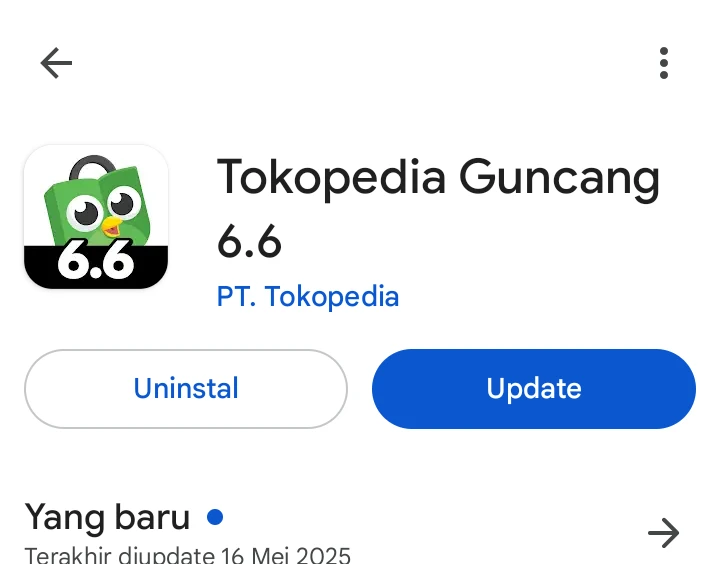Click the owl mascot's left eye

85,212
